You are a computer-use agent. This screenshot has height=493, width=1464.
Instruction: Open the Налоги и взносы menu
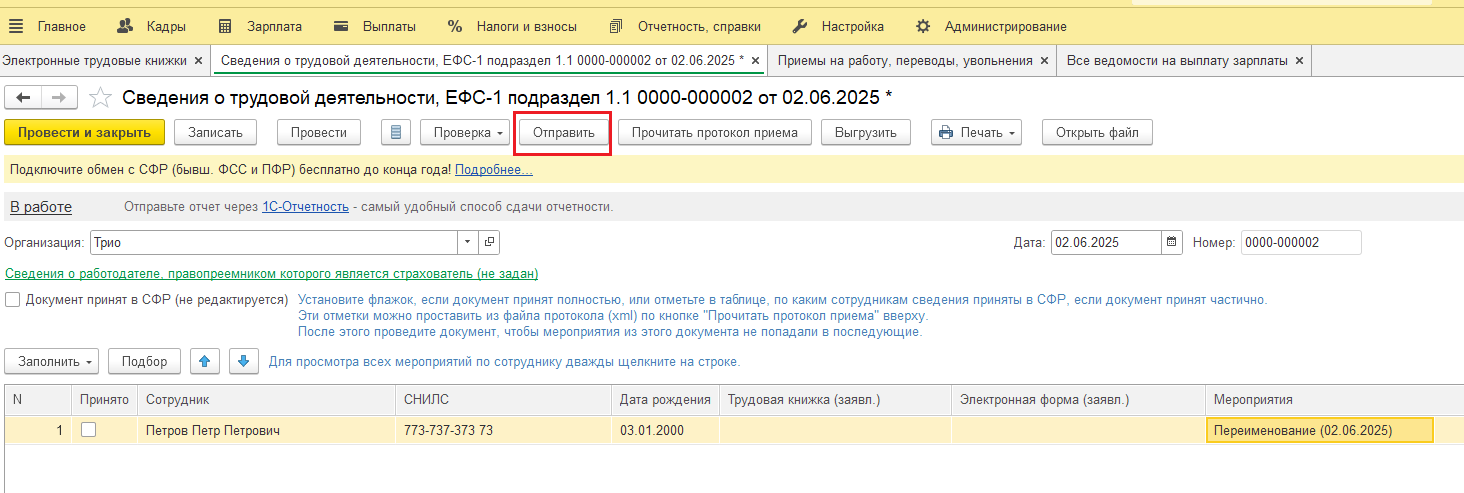[529, 26]
